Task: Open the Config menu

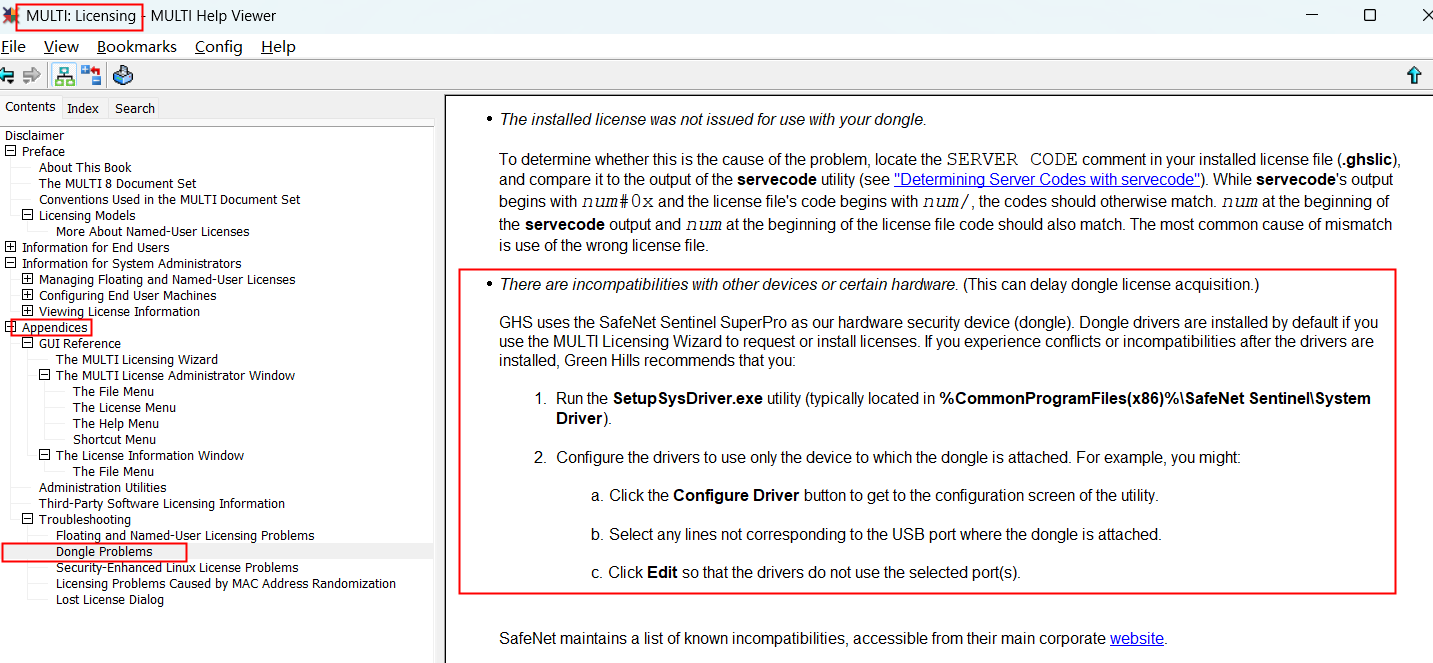Action: tap(218, 46)
